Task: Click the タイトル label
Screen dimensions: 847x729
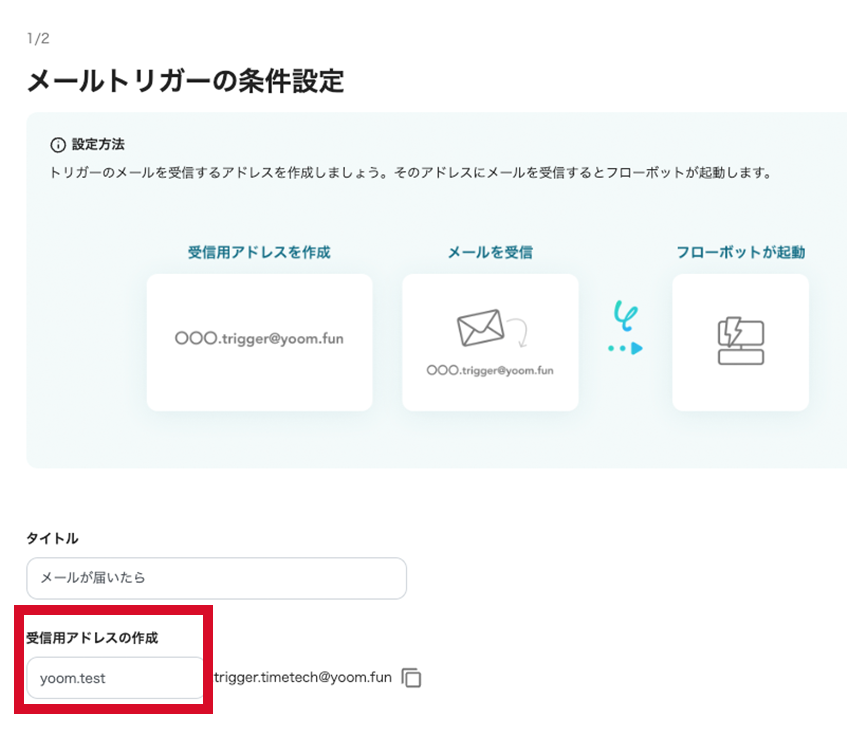Action: (52, 538)
